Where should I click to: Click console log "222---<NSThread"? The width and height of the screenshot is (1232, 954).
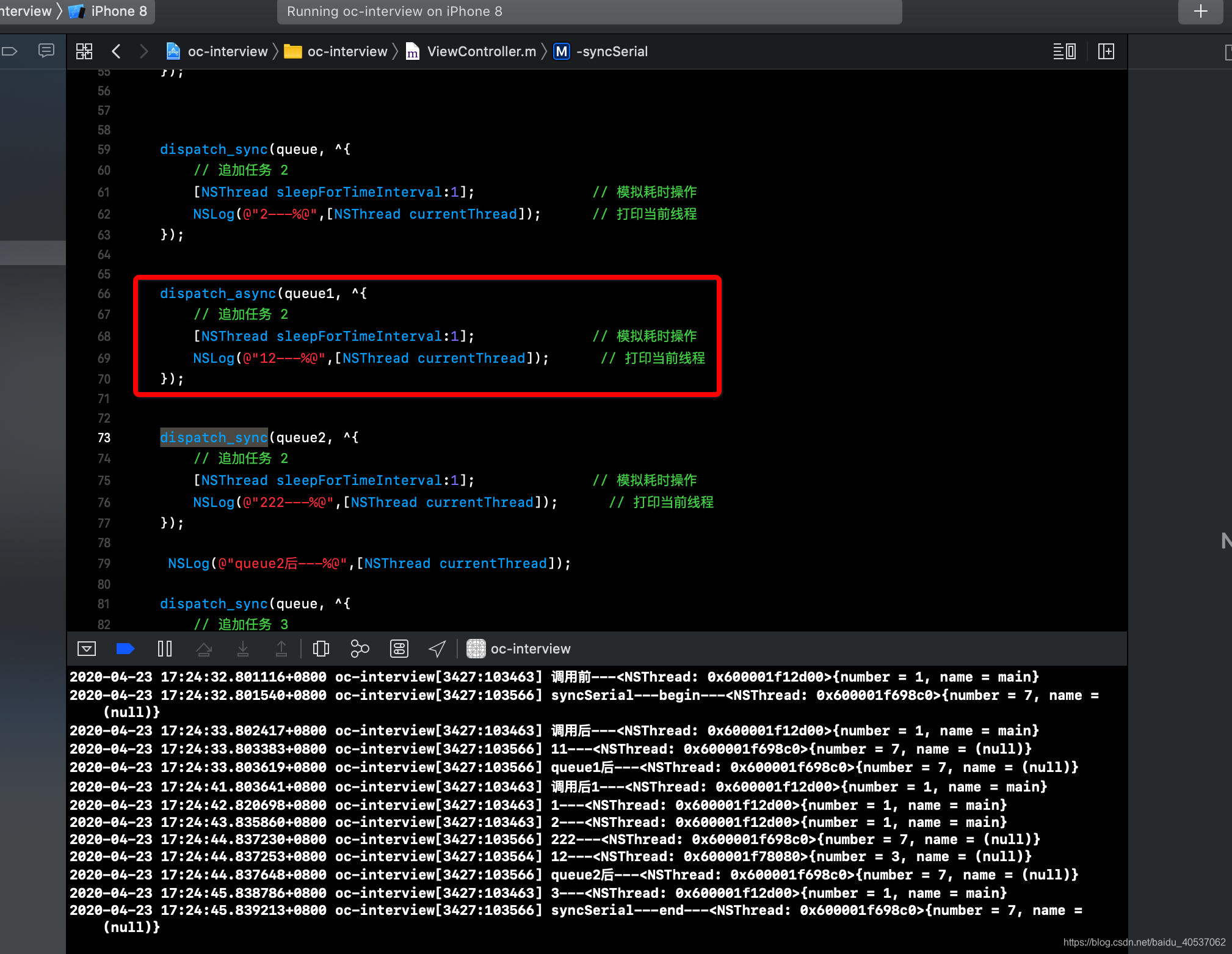click(555, 840)
